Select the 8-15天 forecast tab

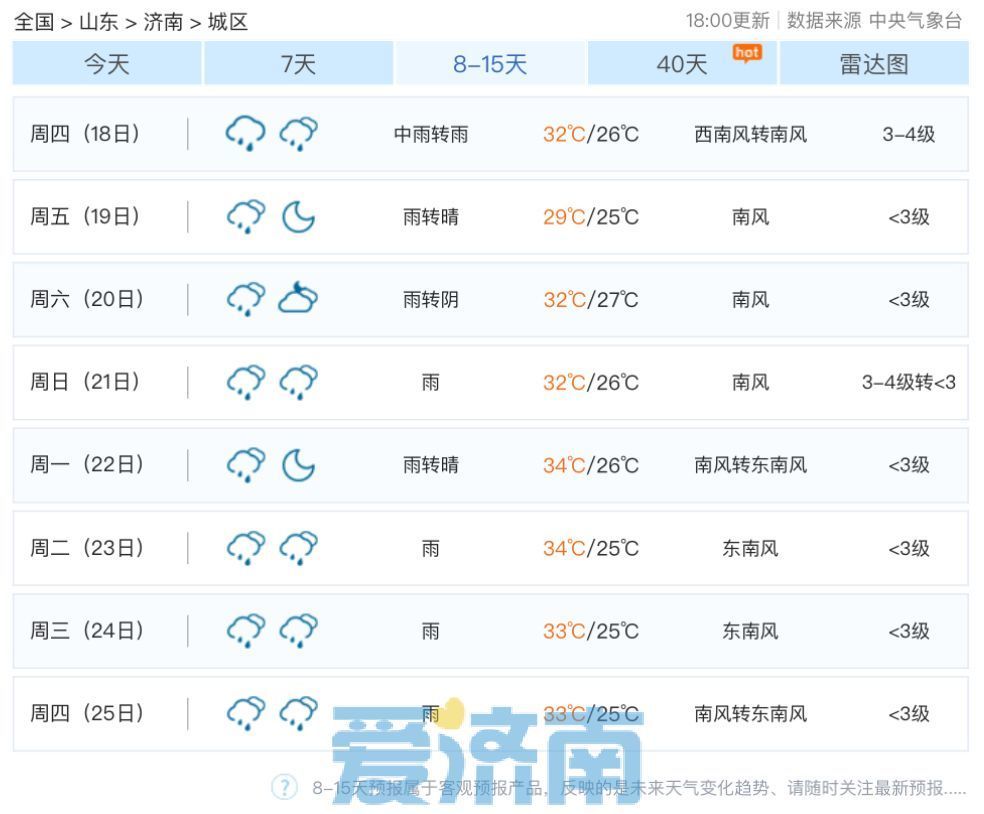[489, 63]
